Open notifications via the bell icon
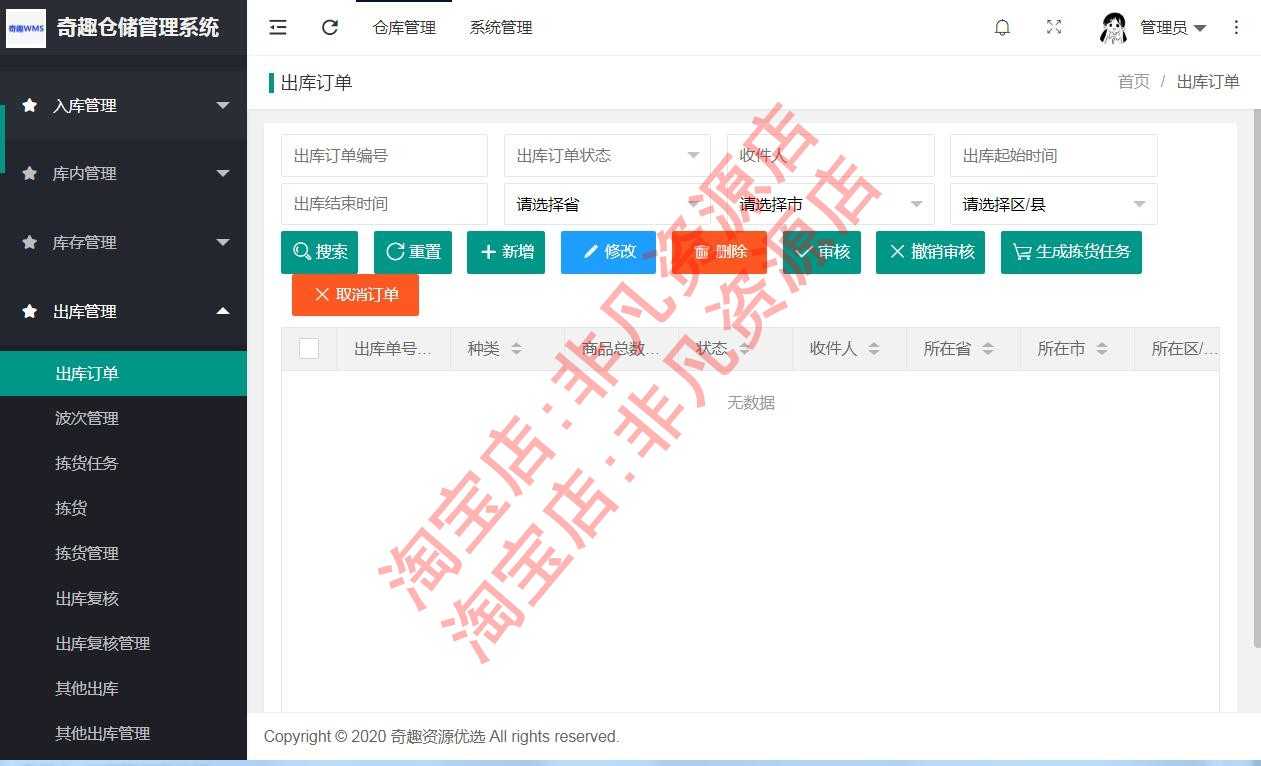This screenshot has width=1261, height=766. pyautogui.click(x=1002, y=27)
